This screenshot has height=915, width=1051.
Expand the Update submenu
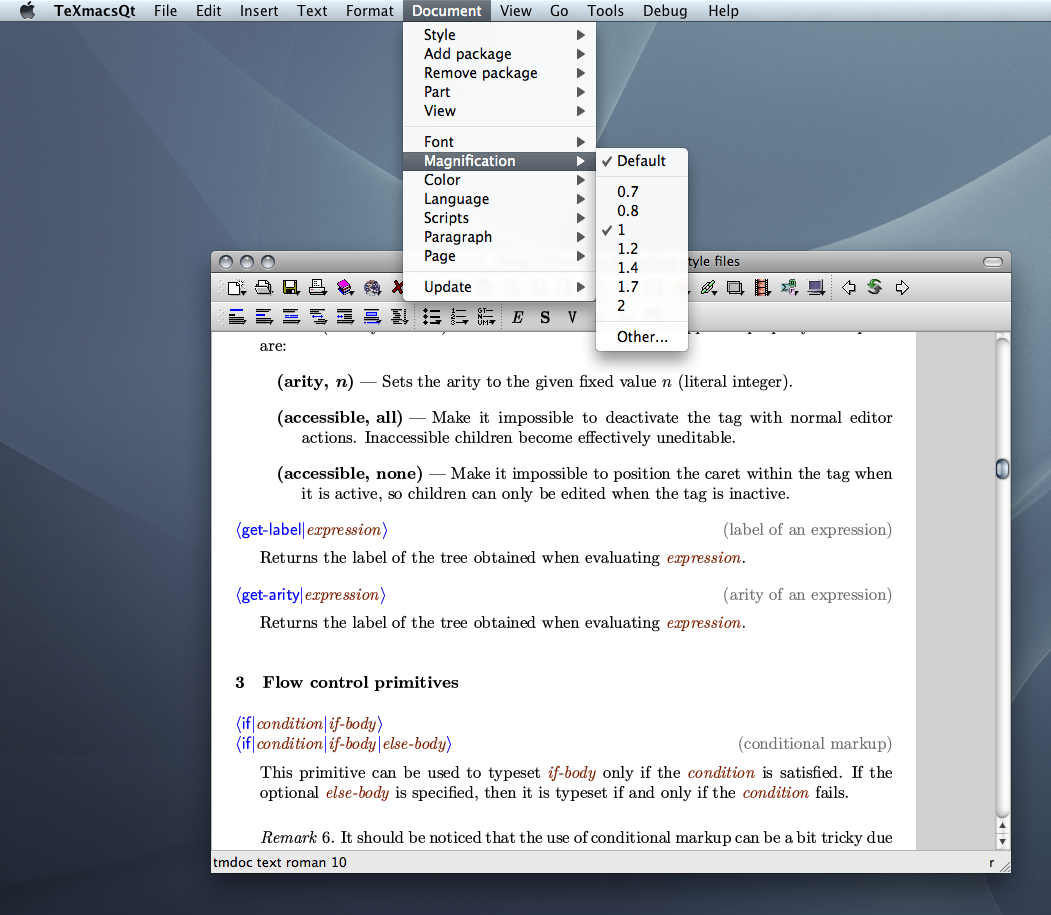(x=499, y=287)
